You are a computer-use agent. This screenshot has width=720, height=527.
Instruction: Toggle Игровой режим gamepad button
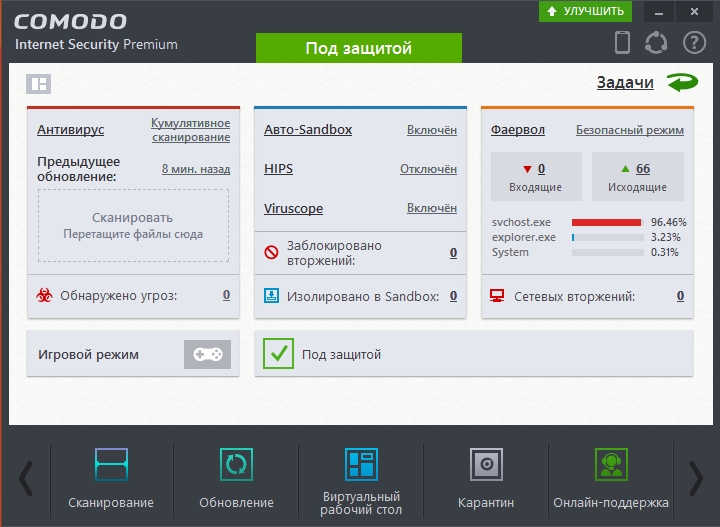208,354
